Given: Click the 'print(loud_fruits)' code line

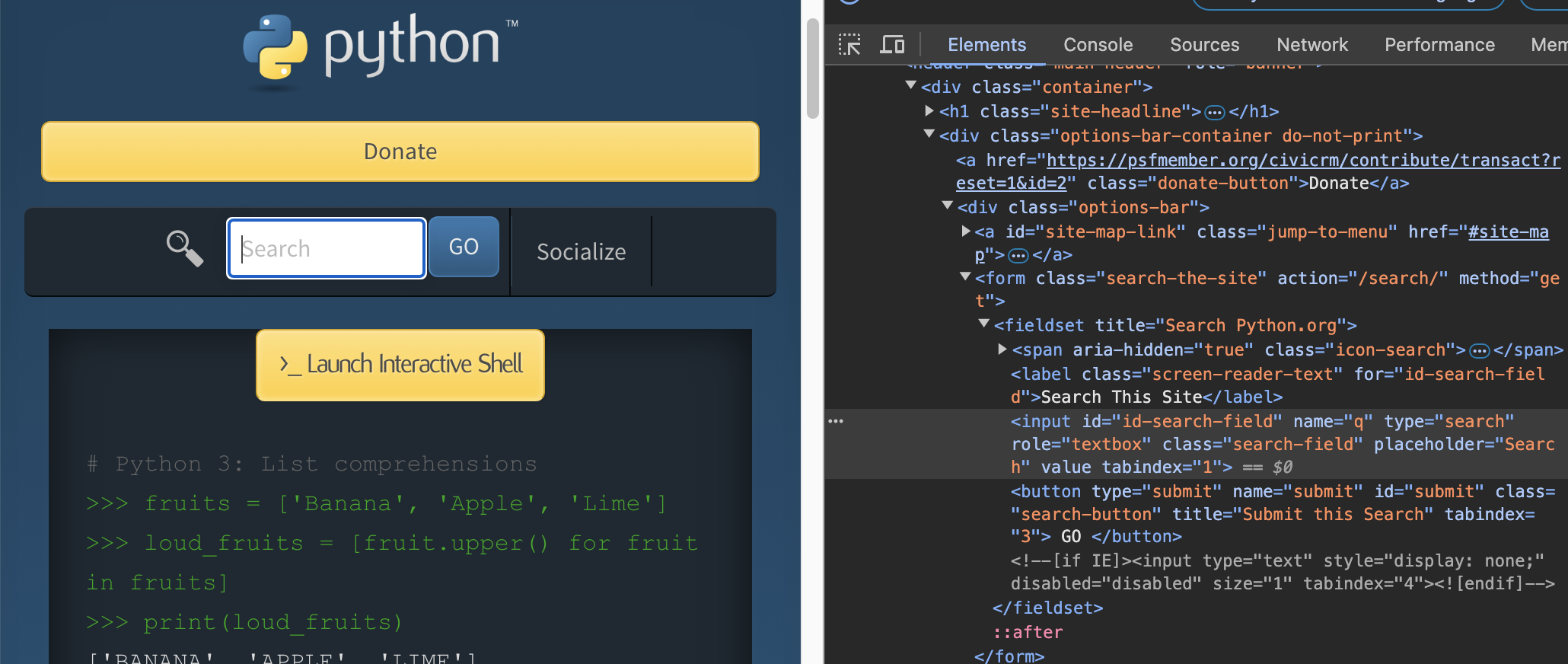Looking at the screenshot, I should click(x=244, y=622).
